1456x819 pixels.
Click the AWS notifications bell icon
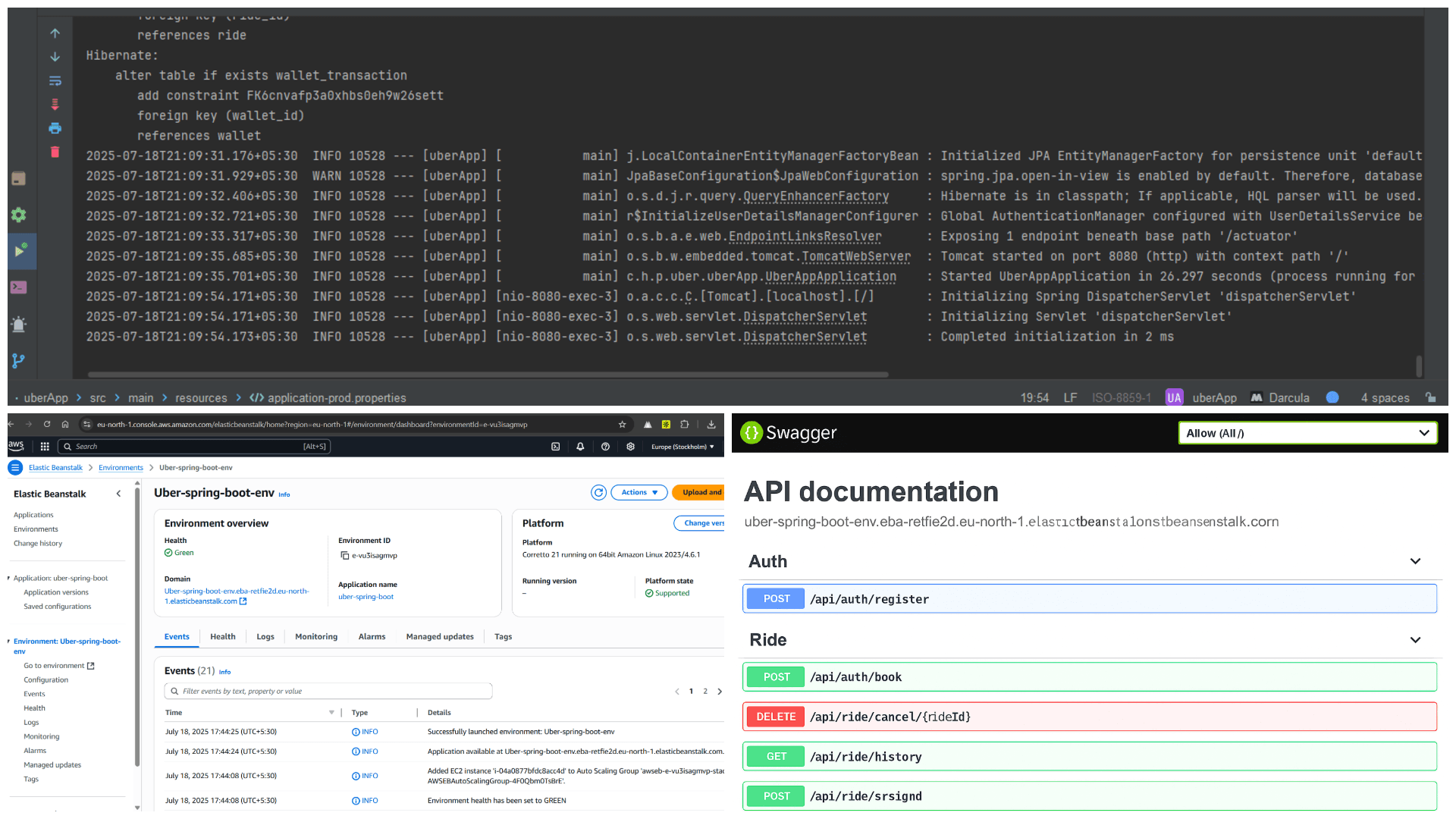(x=580, y=447)
